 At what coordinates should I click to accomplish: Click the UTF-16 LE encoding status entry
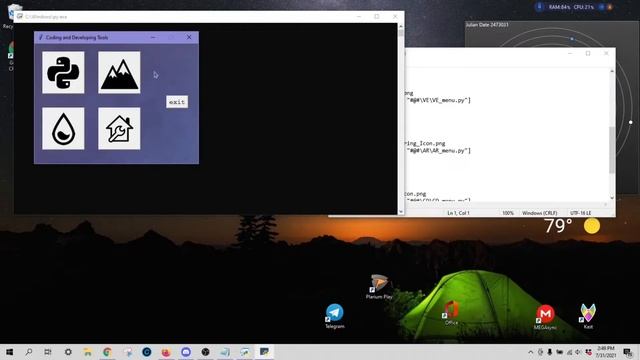pos(580,213)
